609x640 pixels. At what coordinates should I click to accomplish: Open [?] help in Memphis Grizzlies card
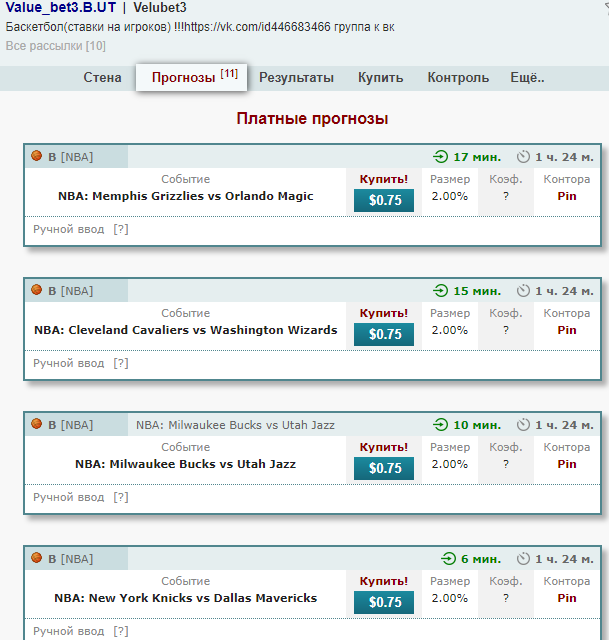(121, 229)
